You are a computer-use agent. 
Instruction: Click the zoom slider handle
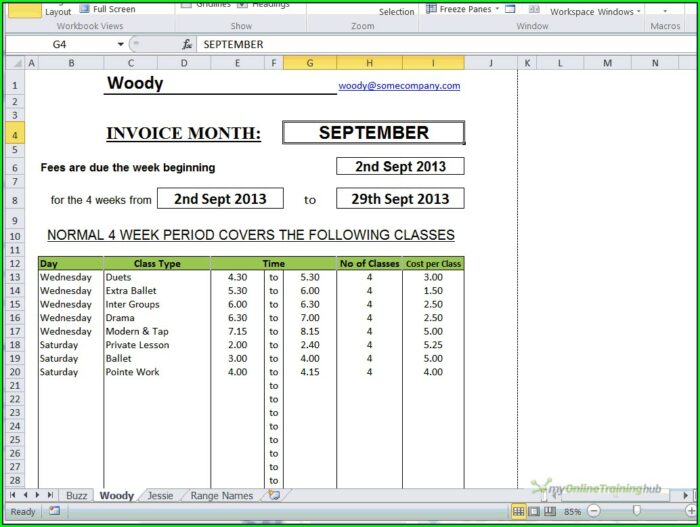pos(637,510)
